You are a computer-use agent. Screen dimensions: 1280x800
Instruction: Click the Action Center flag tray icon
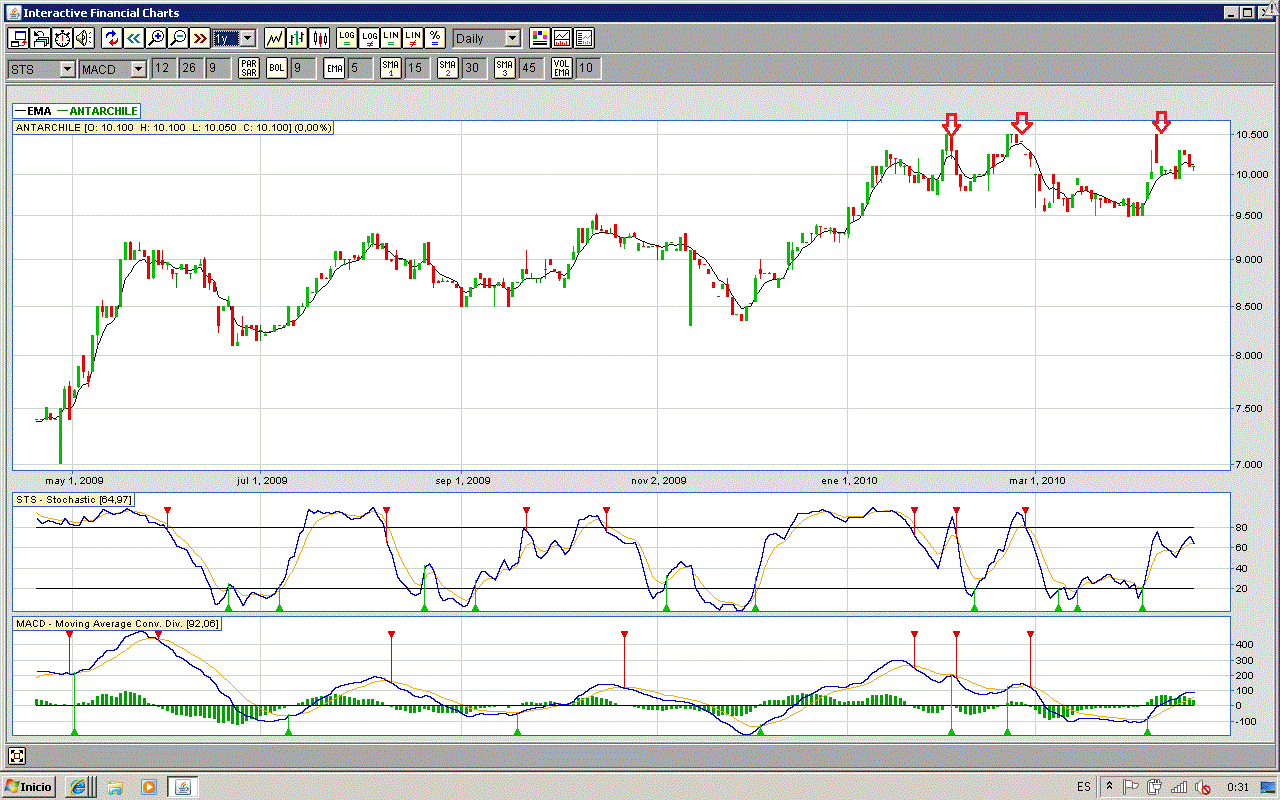(1131, 787)
